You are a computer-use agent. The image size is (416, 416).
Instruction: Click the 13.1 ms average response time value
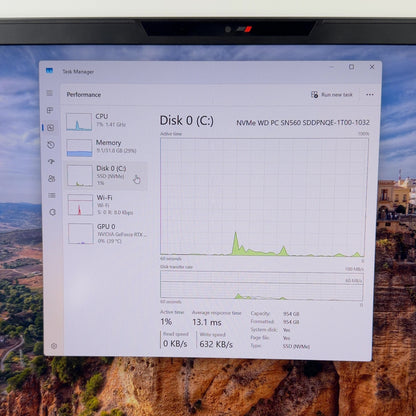tap(207, 322)
